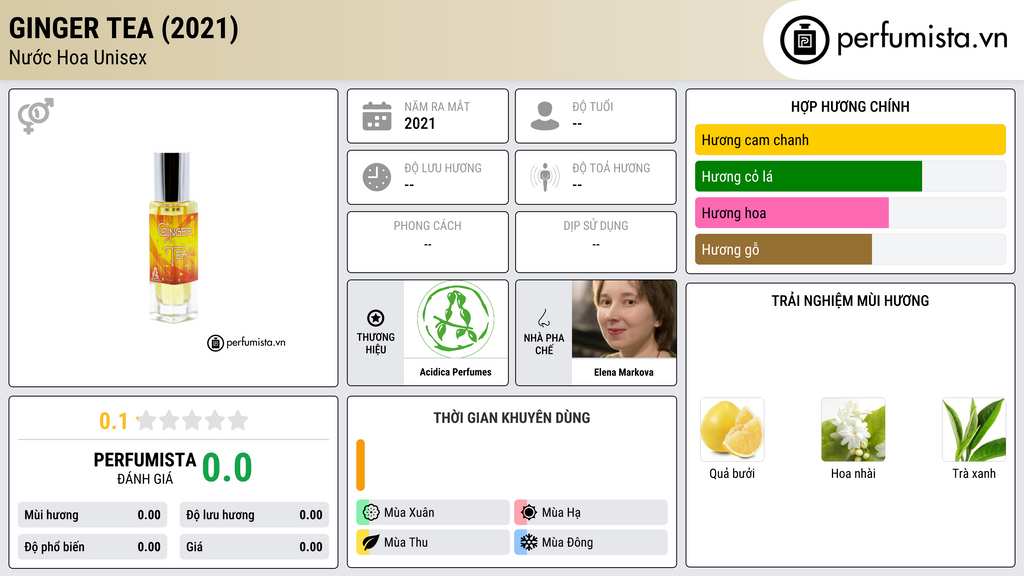Open Acidica Perfumes brand link
Viewport: 1024px width, 576px height.
[455, 372]
